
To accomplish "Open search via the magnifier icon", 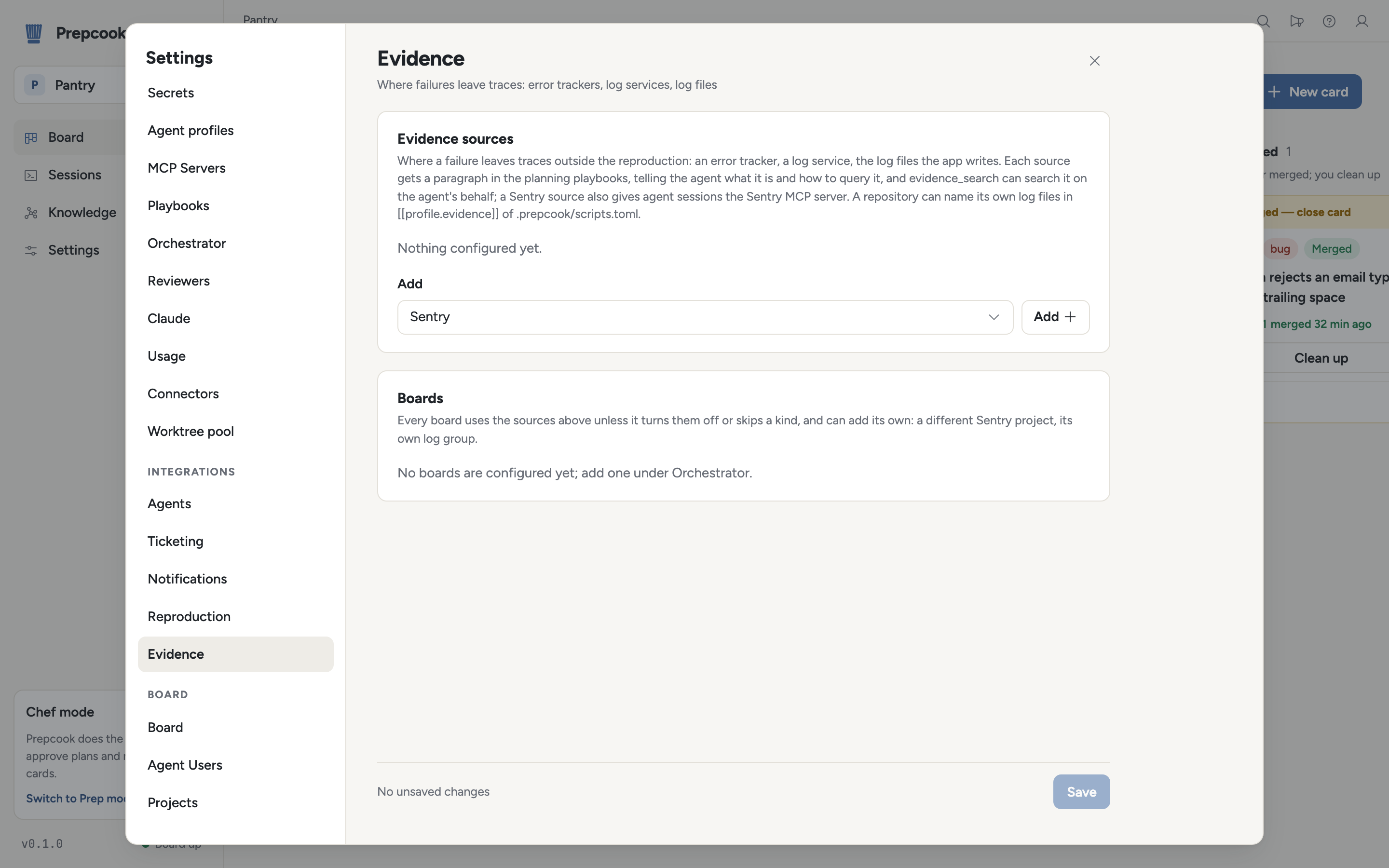I will click(x=1263, y=22).
